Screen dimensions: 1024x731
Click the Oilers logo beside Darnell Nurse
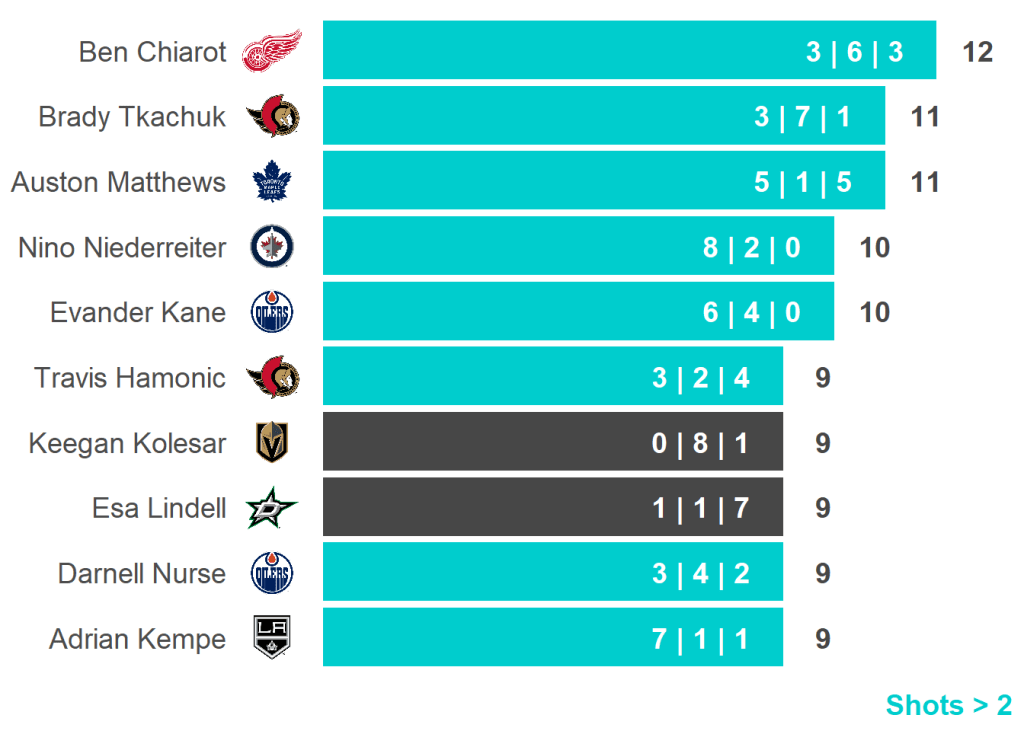[272, 574]
